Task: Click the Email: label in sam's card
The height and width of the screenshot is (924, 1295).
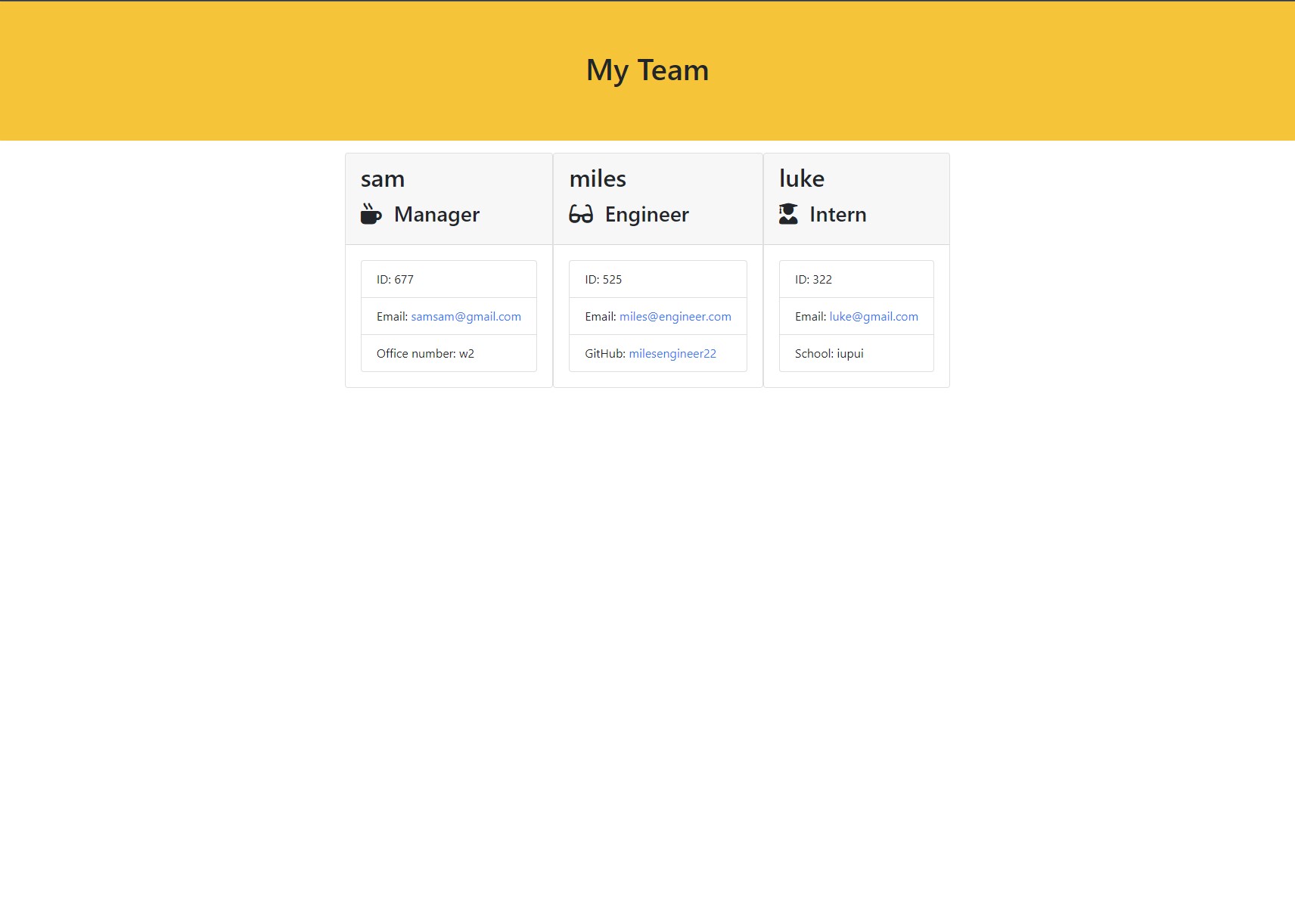Action: [x=392, y=316]
